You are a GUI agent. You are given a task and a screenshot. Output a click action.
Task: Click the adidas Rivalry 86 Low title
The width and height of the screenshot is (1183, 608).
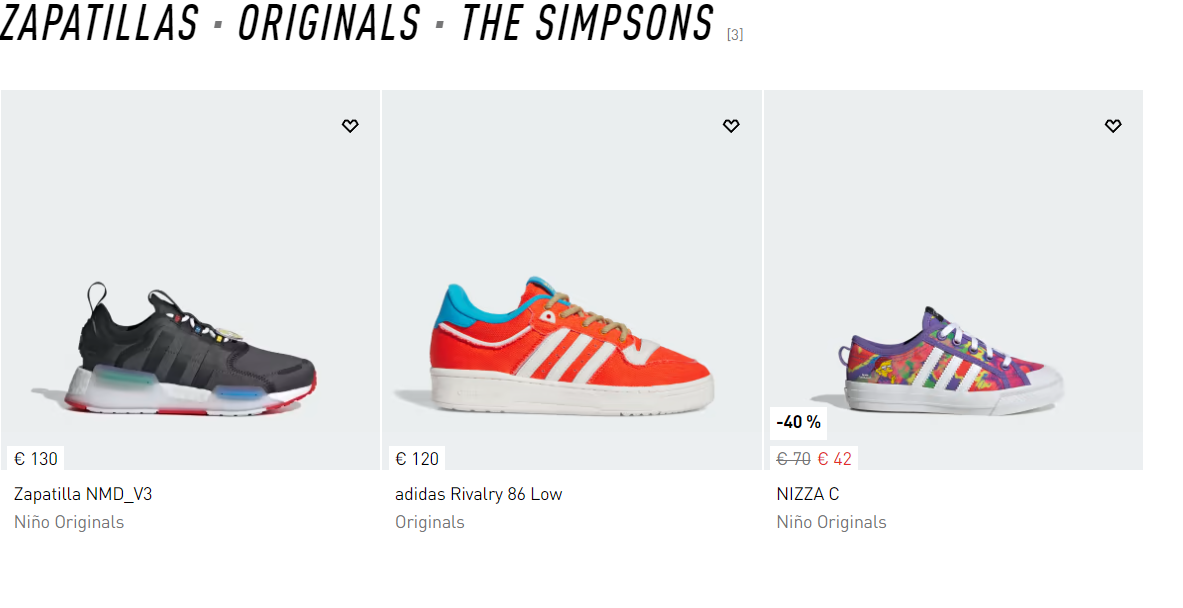click(478, 494)
